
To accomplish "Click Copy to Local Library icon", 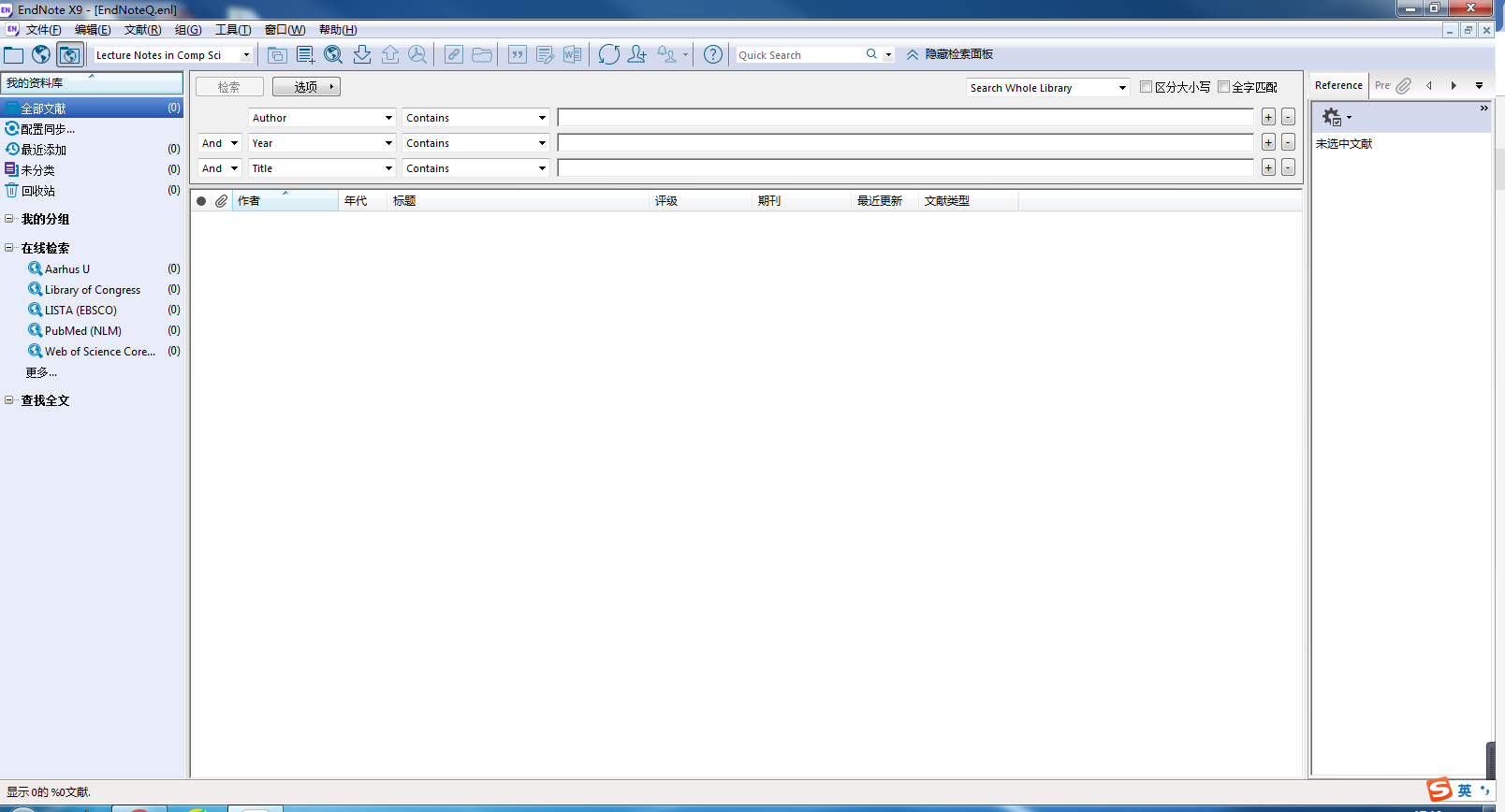I will tap(277, 55).
